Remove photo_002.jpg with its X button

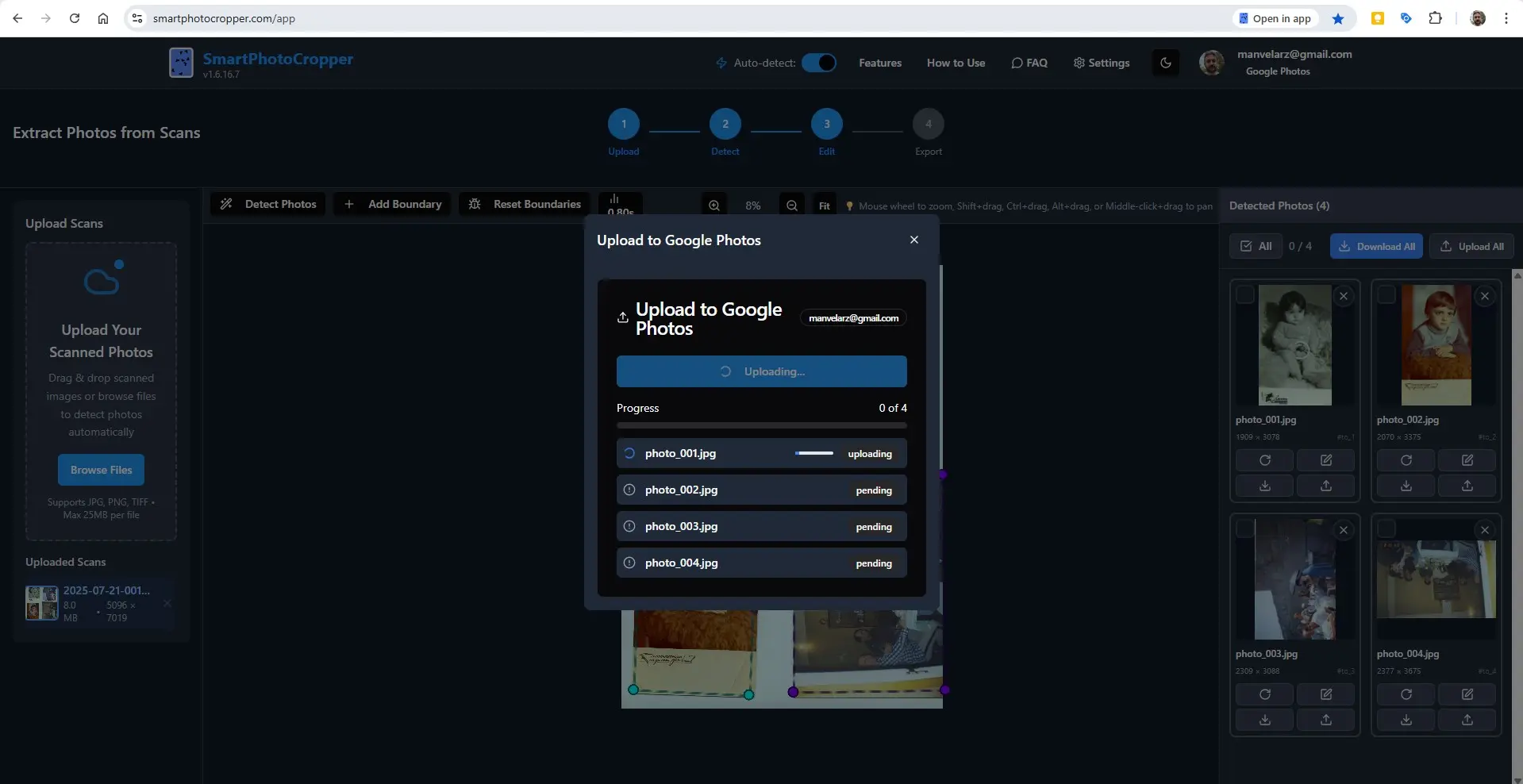tap(1485, 296)
